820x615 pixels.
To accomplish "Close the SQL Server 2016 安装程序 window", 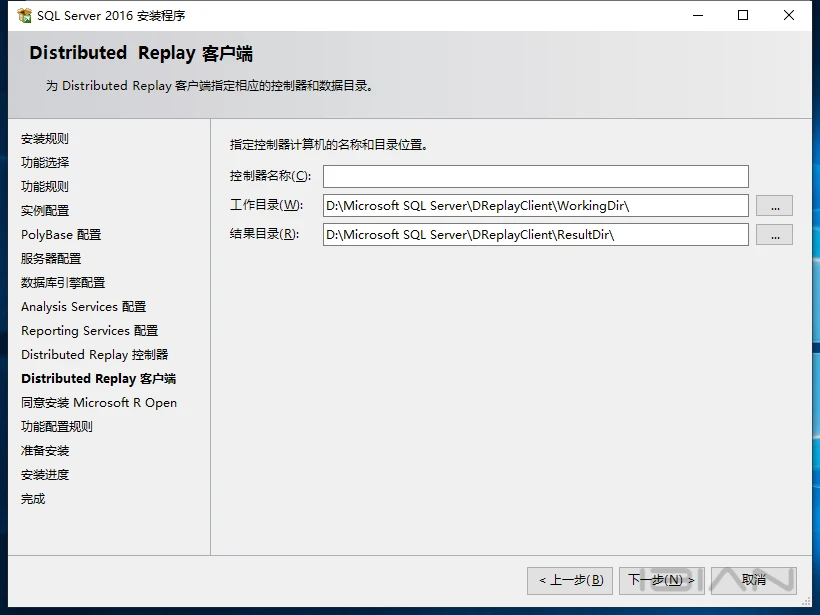I will (x=789, y=16).
